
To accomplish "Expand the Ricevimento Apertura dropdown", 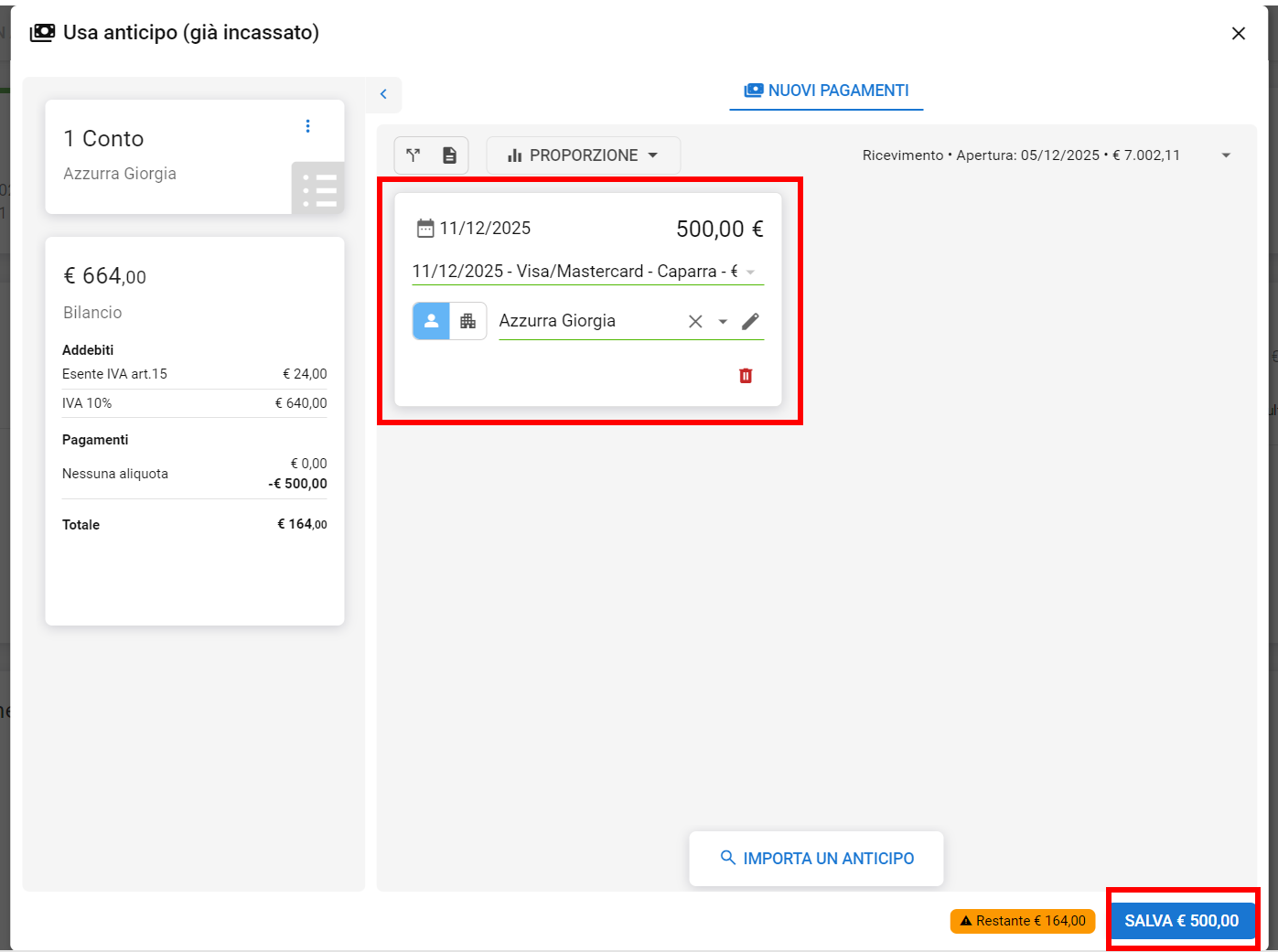I will [1226, 155].
